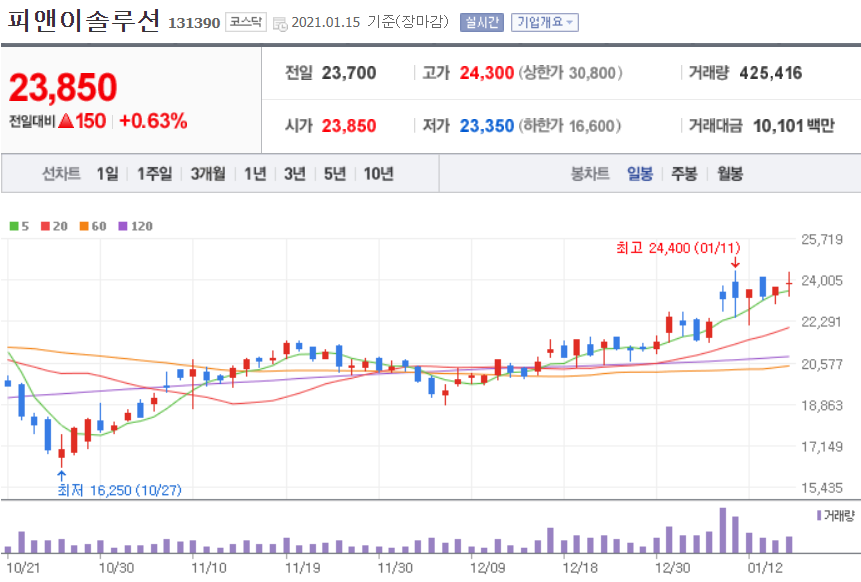Click the +0.63% change percentage

153,121
